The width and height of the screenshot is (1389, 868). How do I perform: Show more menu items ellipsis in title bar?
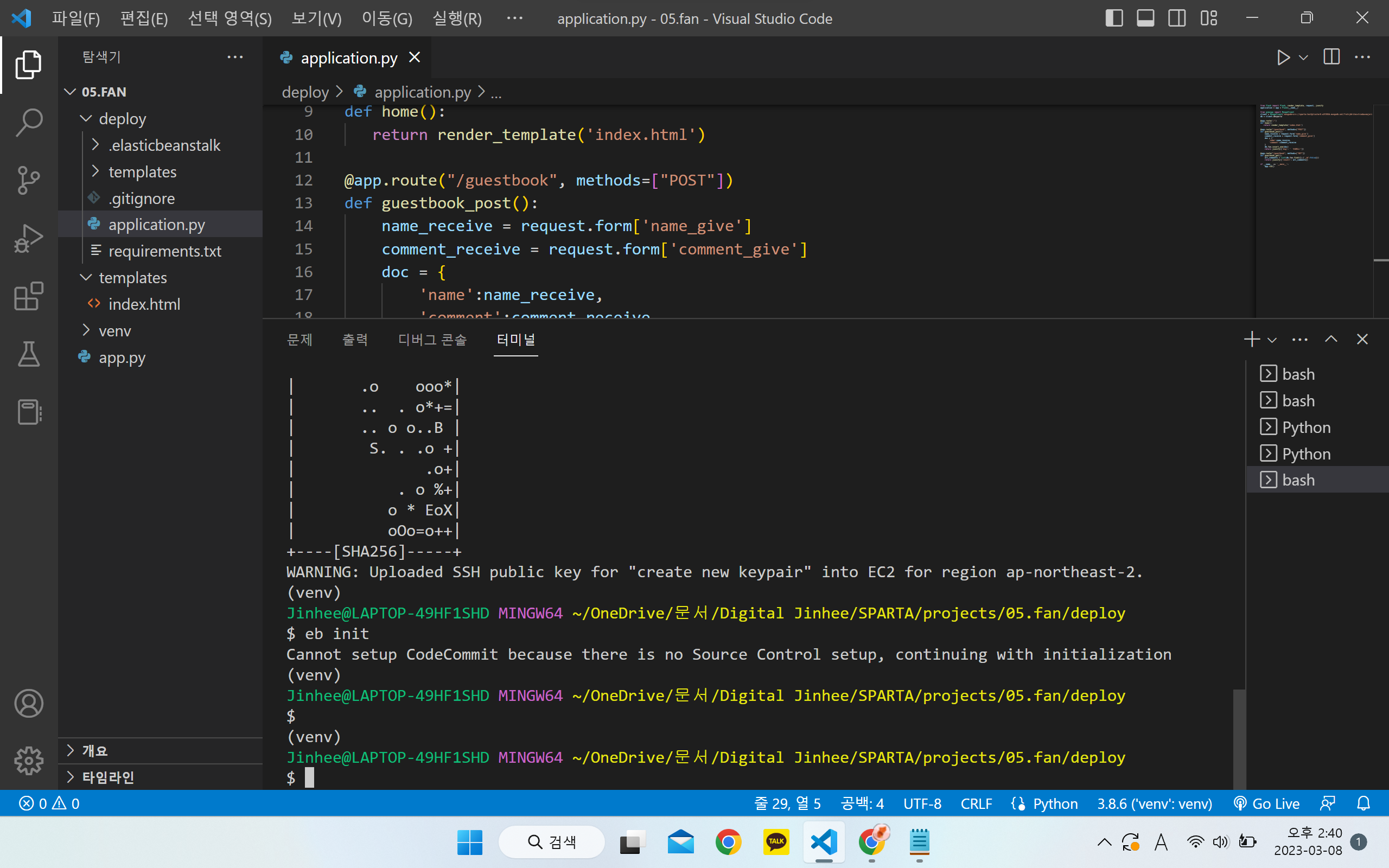click(x=515, y=18)
